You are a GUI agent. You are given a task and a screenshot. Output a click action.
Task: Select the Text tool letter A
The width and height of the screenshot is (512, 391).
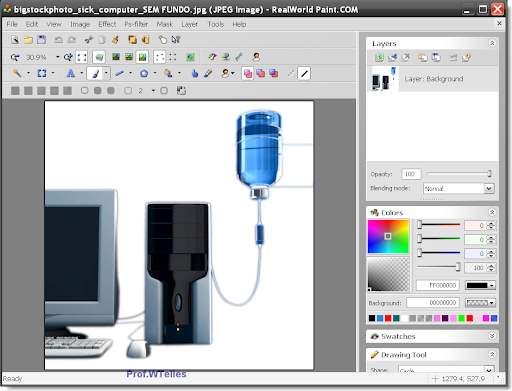point(70,73)
